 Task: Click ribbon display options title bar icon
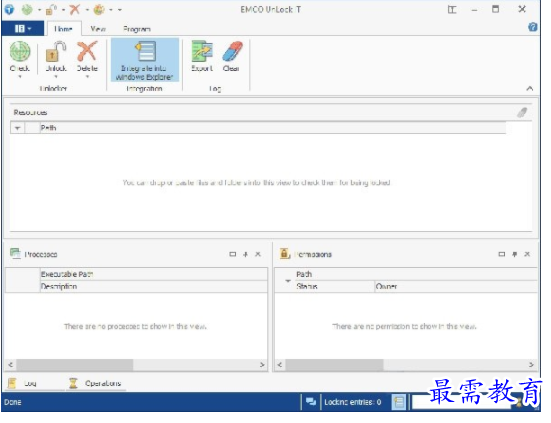(x=452, y=9)
